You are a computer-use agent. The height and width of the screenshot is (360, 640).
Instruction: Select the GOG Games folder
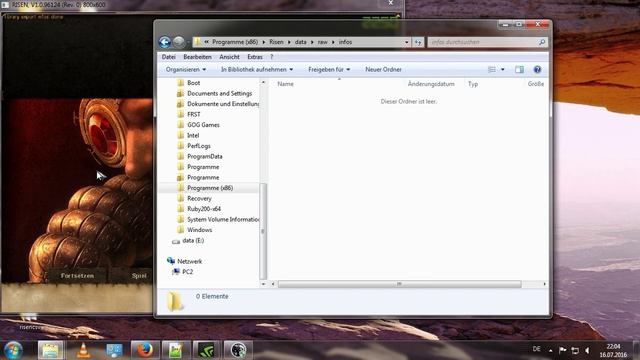tap(203, 125)
